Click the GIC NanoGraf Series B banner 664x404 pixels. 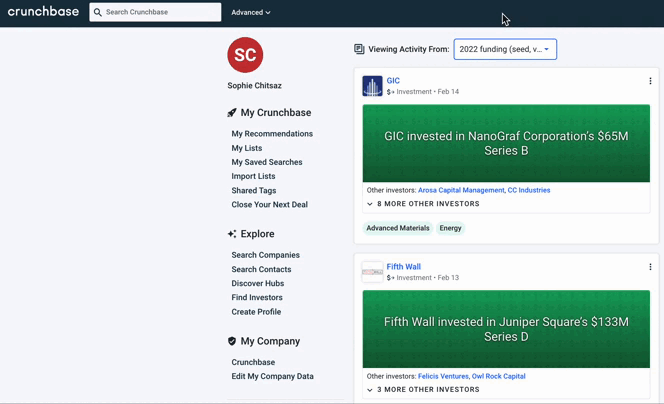pos(506,143)
